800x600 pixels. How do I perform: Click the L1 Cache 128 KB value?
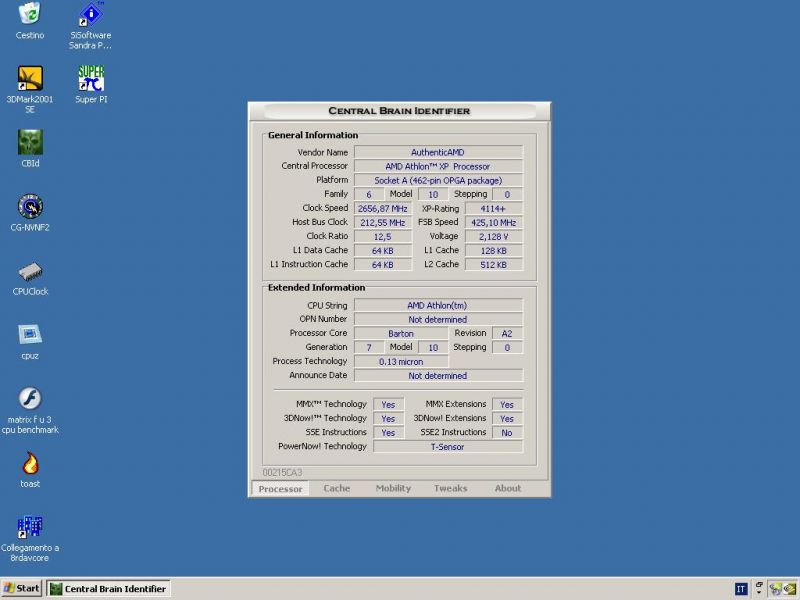coord(493,251)
